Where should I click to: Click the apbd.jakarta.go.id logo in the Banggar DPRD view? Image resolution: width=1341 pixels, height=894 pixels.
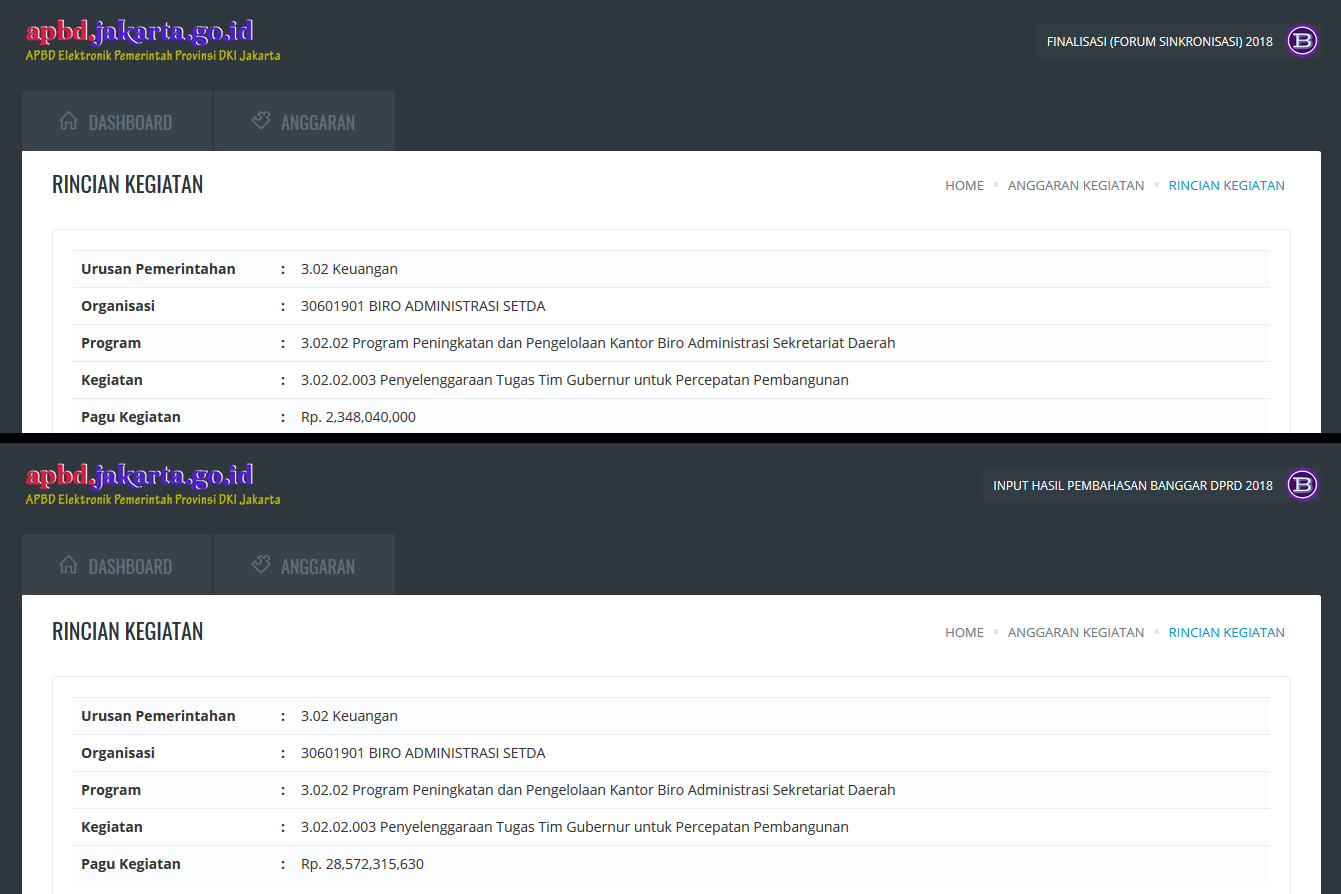(140, 476)
